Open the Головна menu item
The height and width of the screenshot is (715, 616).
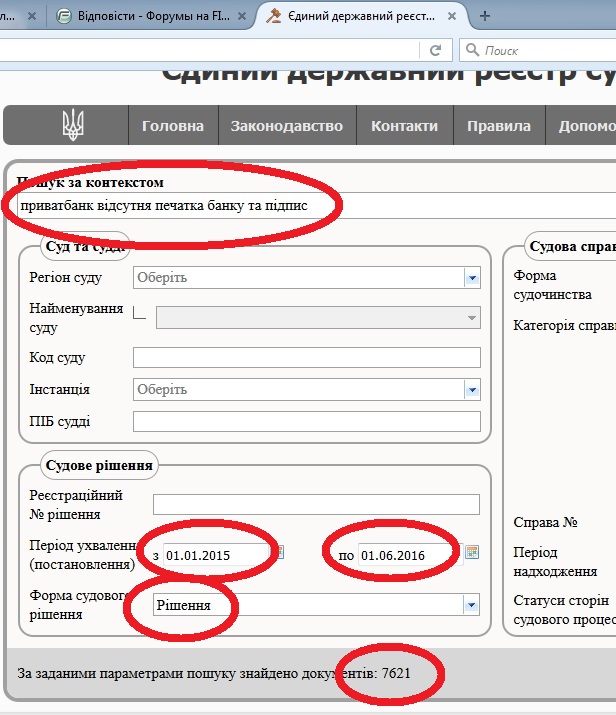(173, 125)
